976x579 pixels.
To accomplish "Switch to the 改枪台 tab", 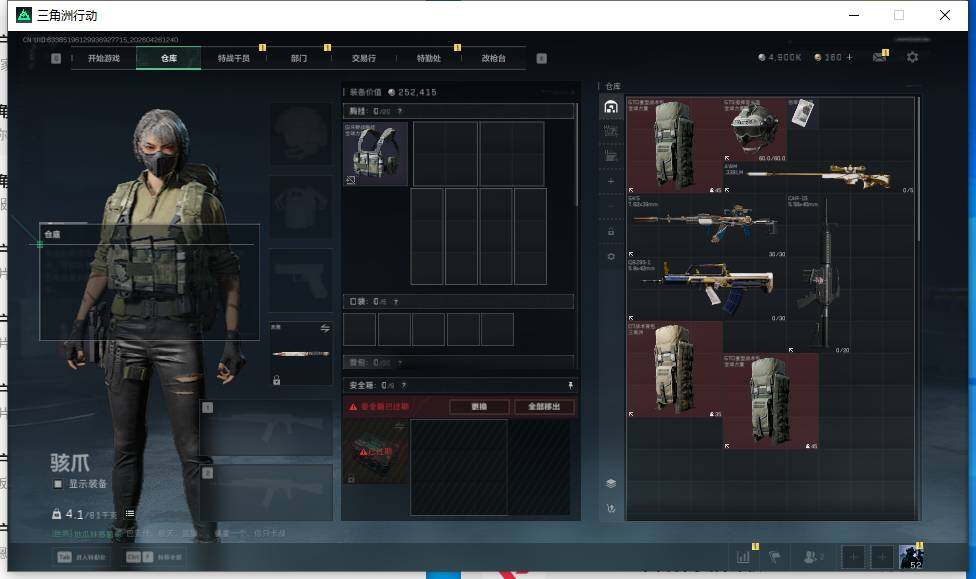I will (x=494, y=59).
